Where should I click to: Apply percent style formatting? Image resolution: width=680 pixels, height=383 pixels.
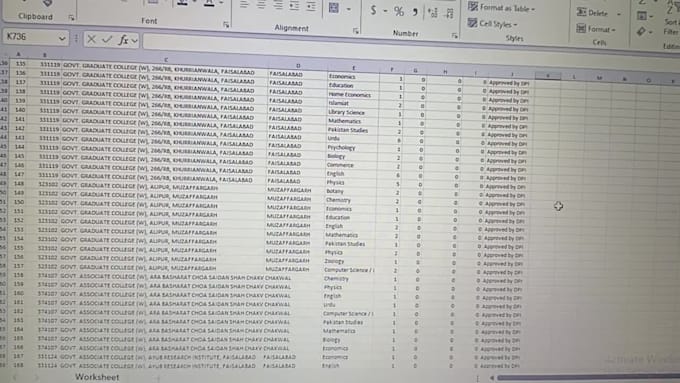pyautogui.click(x=399, y=11)
